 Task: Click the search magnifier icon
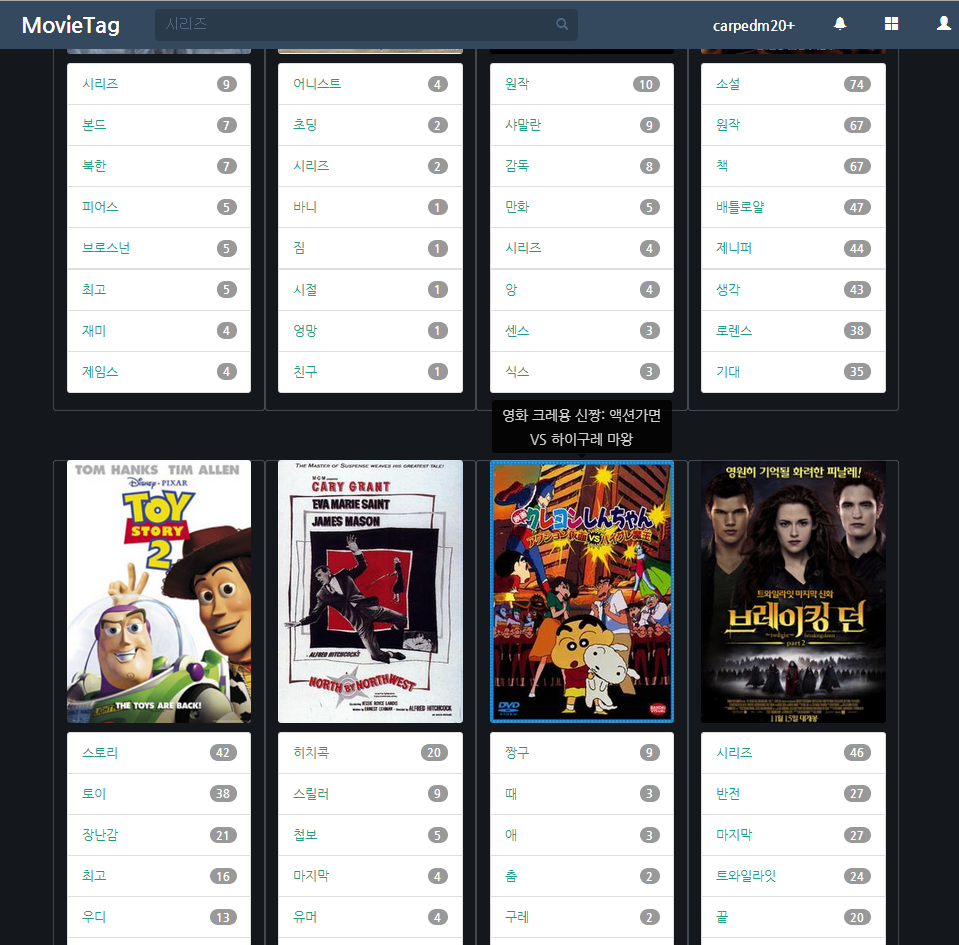coord(561,24)
